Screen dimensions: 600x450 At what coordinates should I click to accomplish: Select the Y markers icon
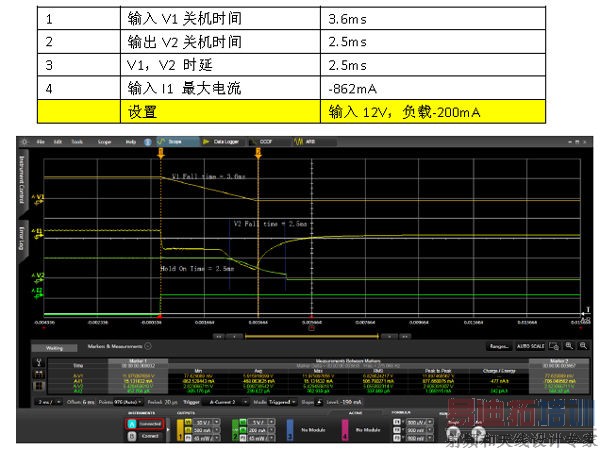pos(39,362)
